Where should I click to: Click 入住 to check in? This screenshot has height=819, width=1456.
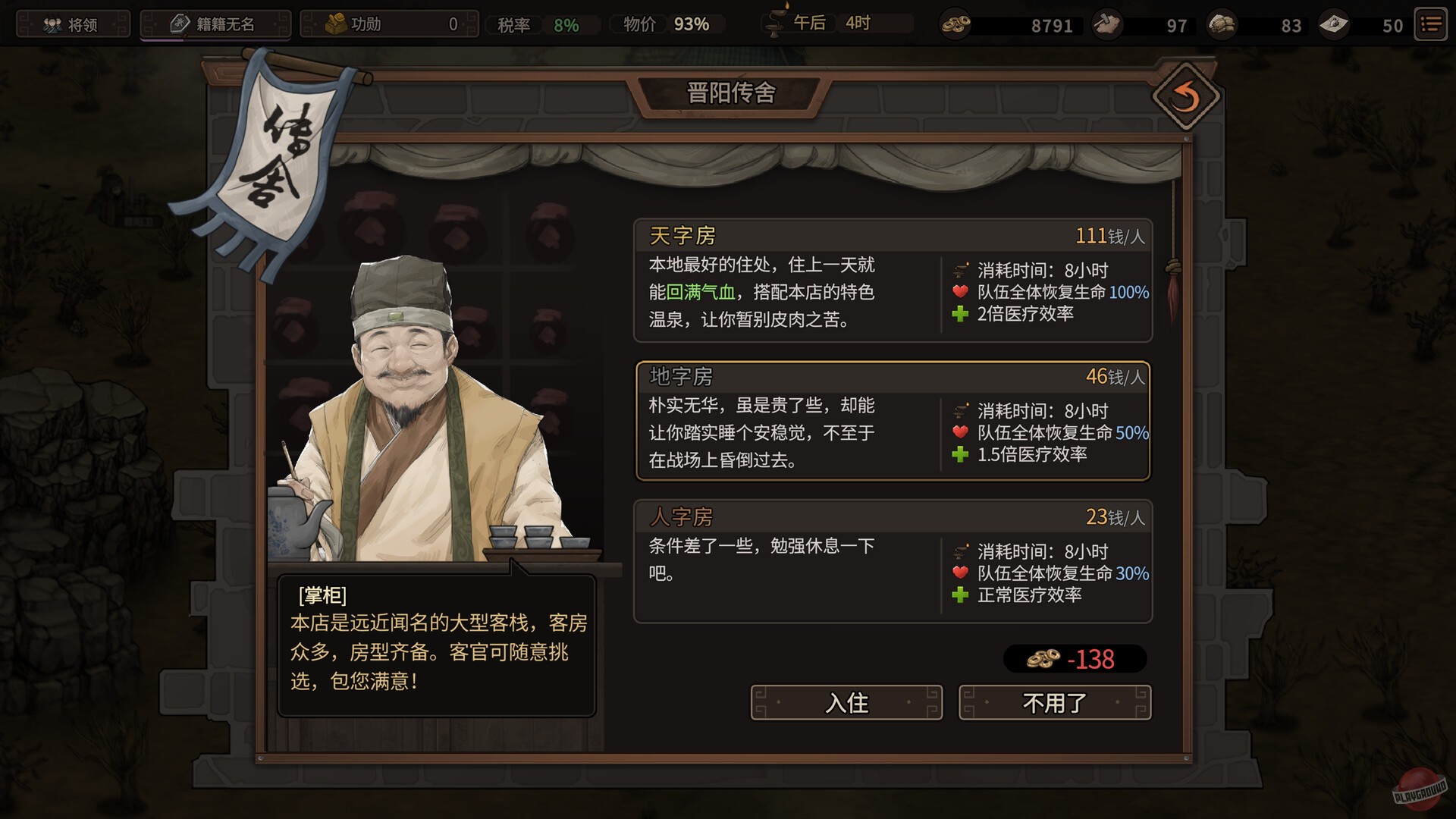pos(846,703)
